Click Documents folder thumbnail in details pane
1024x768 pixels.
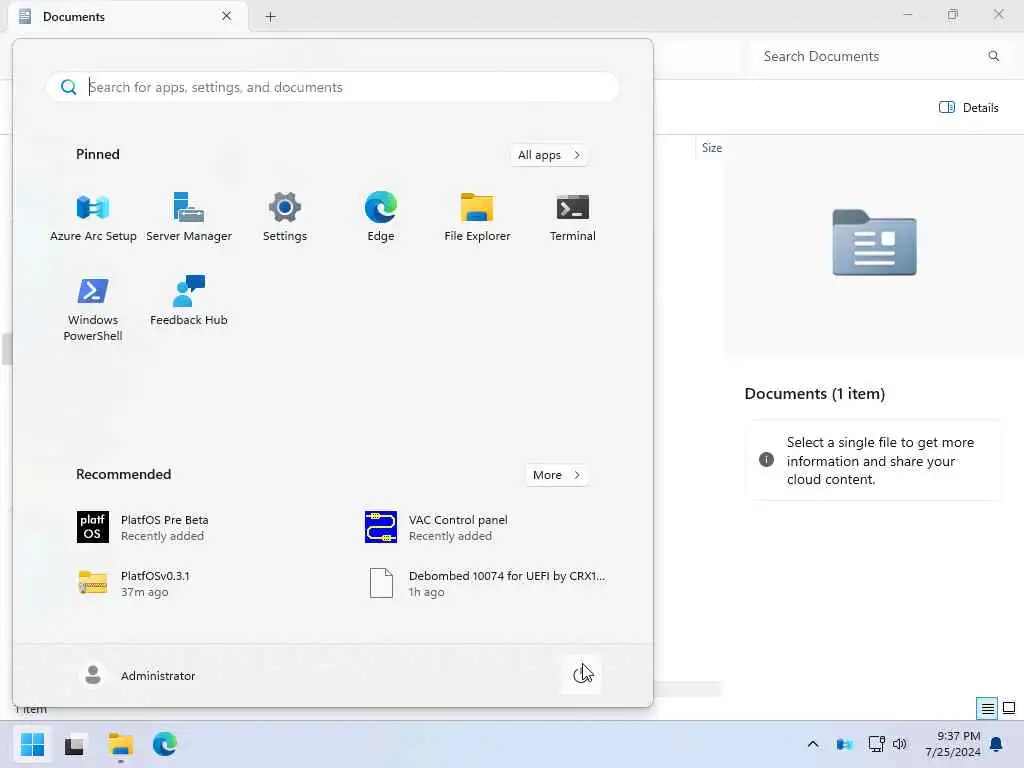click(x=874, y=242)
